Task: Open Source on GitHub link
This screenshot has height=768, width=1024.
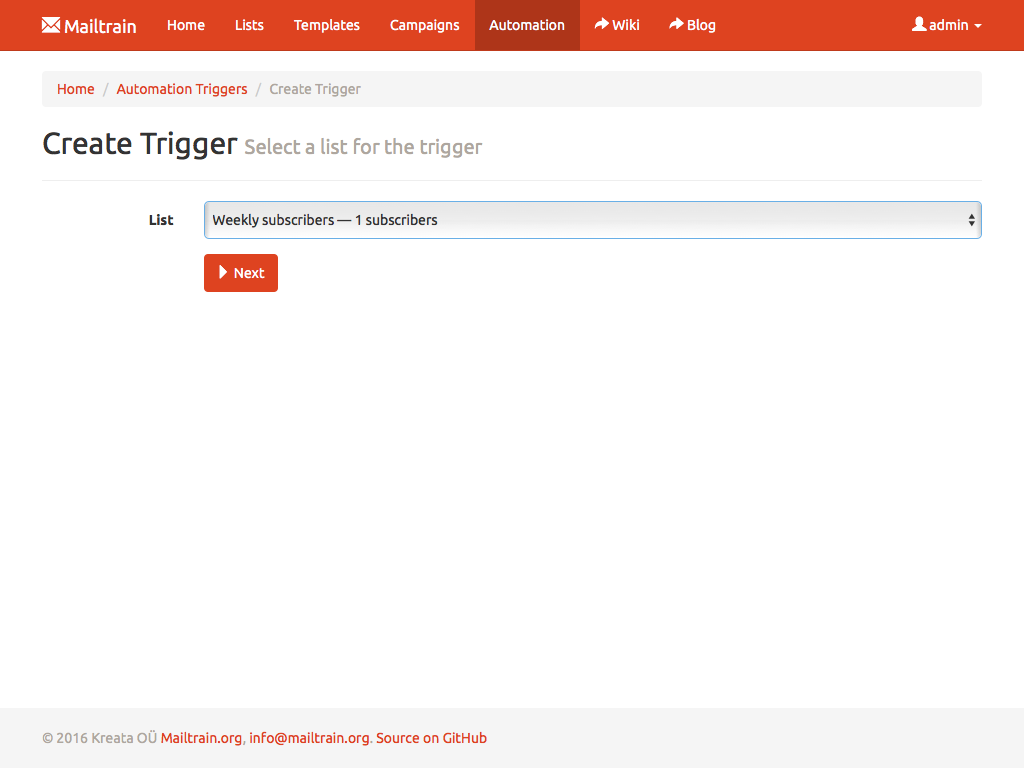Action: pyautogui.click(x=431, y=738)
